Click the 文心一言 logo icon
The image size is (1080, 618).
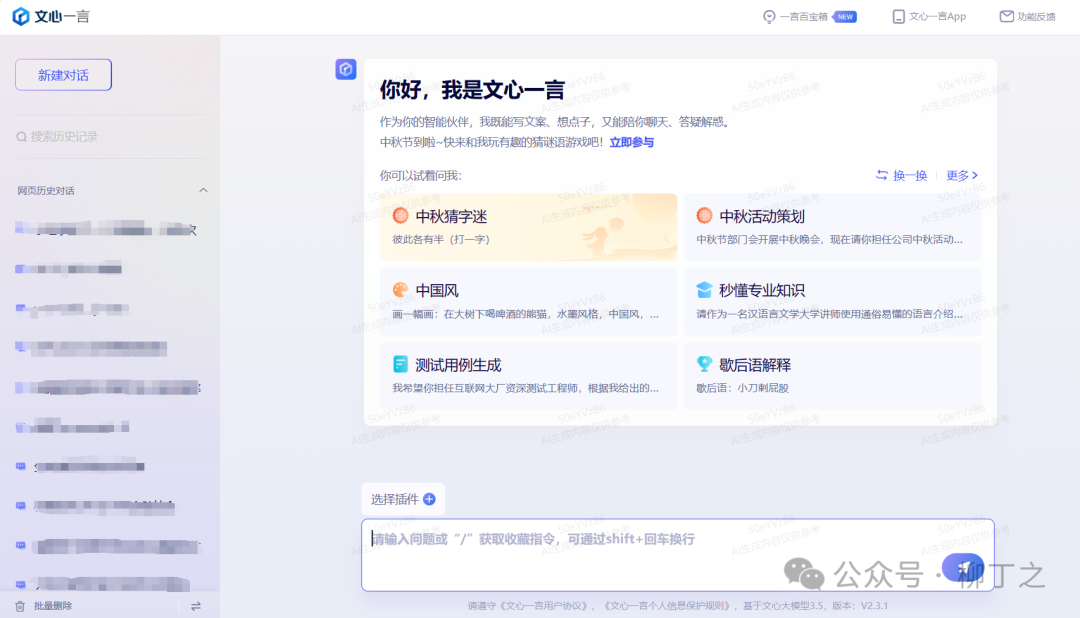(x=21, y=17)
